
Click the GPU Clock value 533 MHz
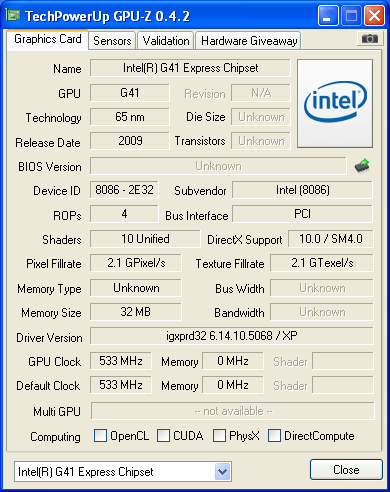pos(121,361)
